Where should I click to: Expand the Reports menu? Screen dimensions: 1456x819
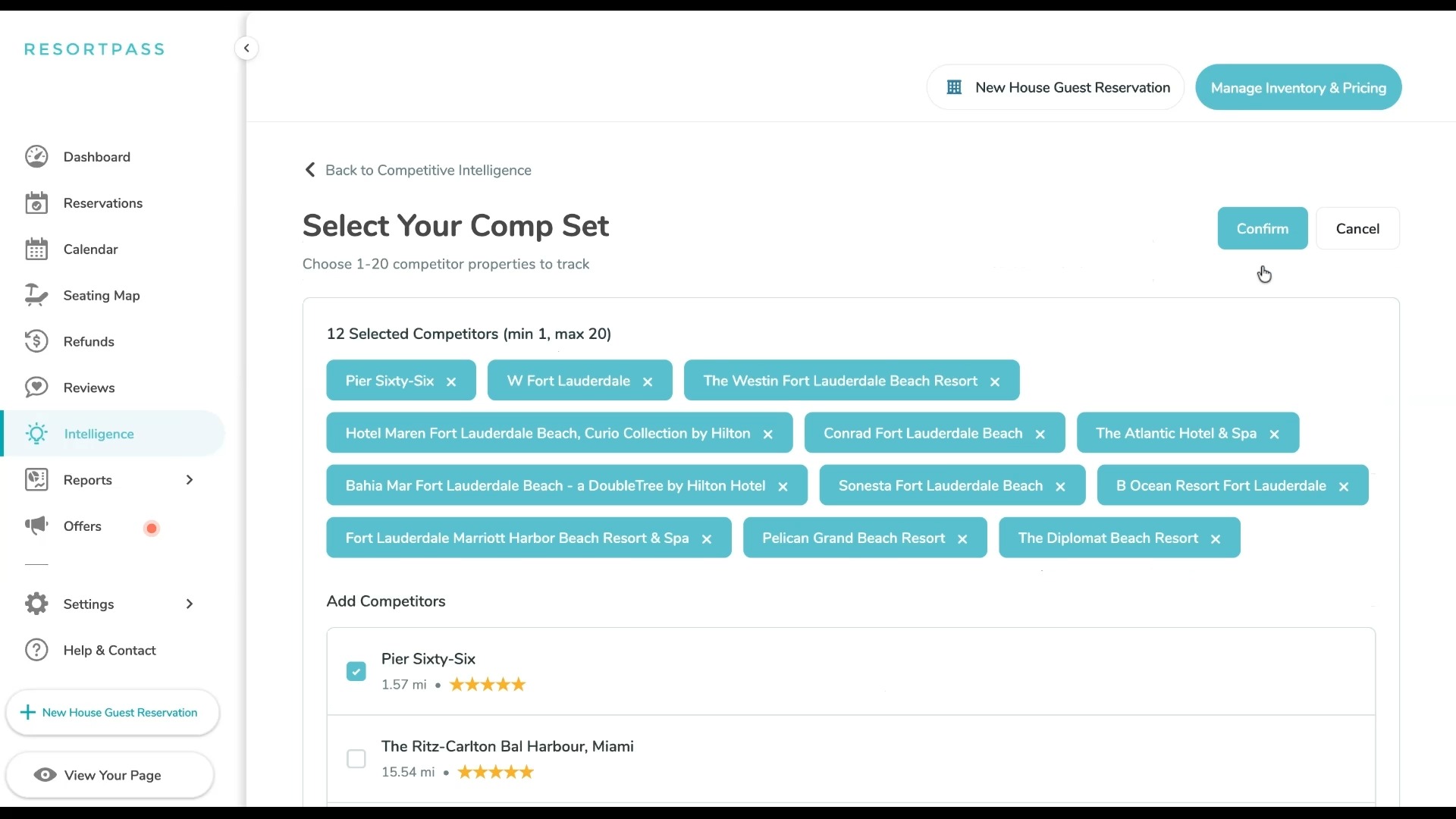tap(189, 480)
